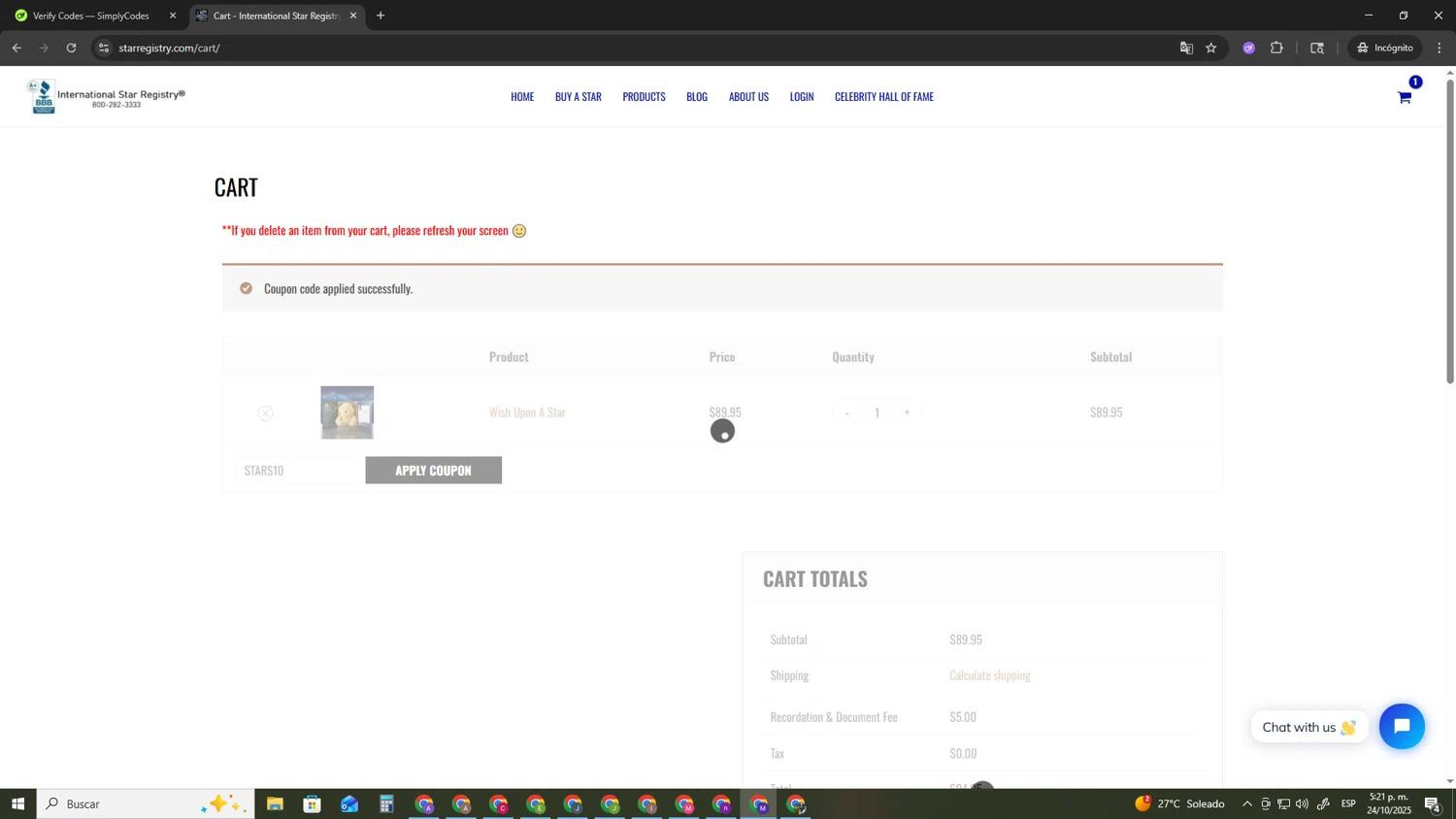Go to HOME in the site menu
Image resolution: width=1456 pixels, height=819 pixels.
522,96
